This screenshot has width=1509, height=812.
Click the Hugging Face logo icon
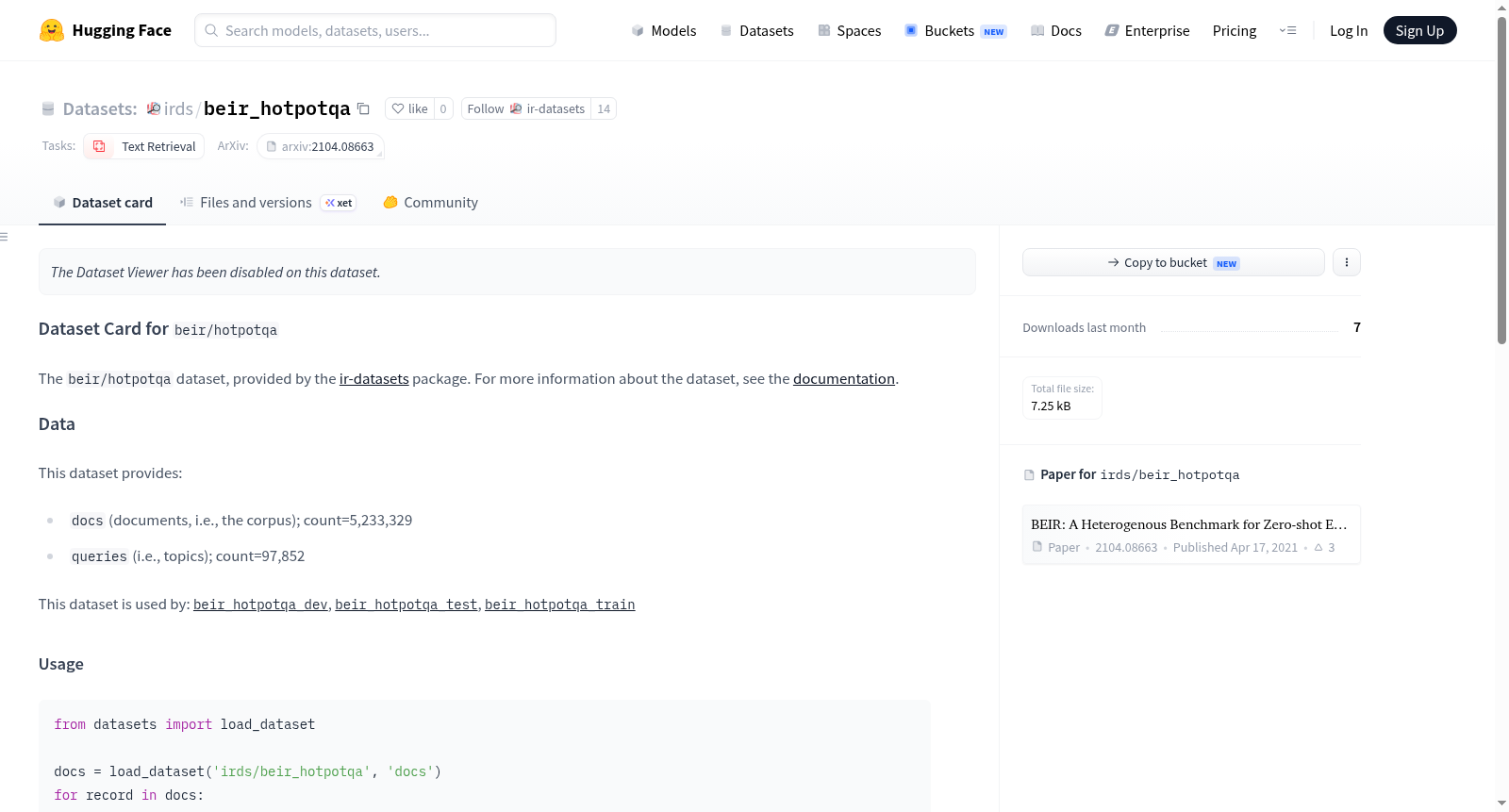pos(52,30)
